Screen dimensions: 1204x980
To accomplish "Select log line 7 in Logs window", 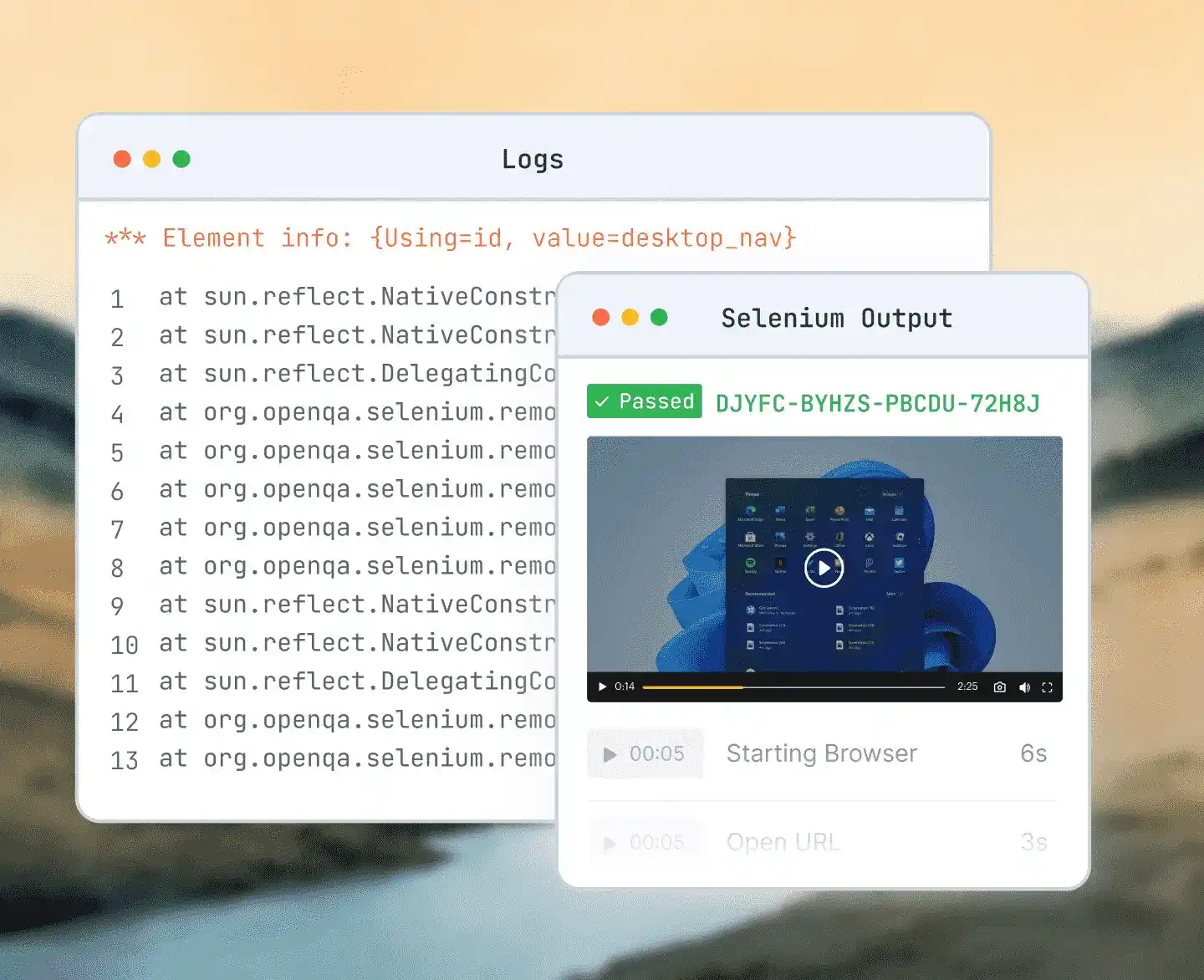I will pos(333,528).
